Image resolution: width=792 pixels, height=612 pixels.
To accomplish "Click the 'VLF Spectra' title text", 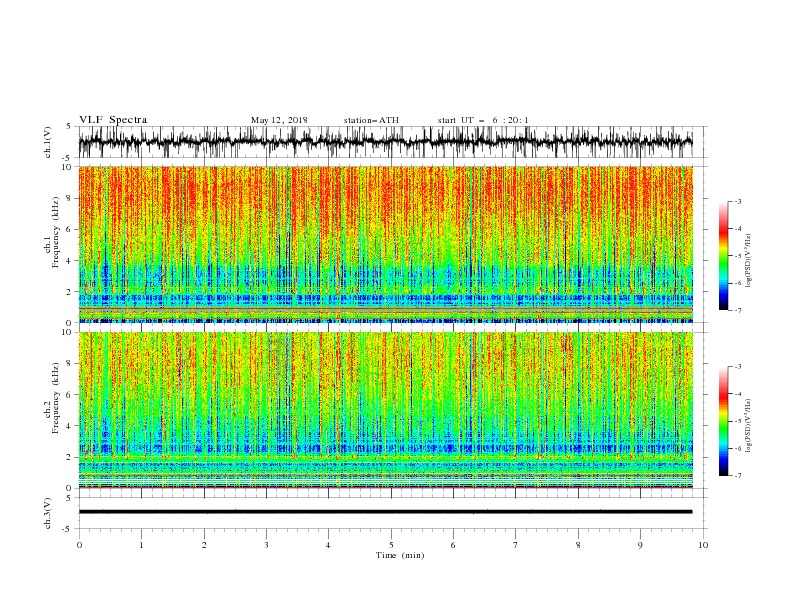I will [113, 120].
